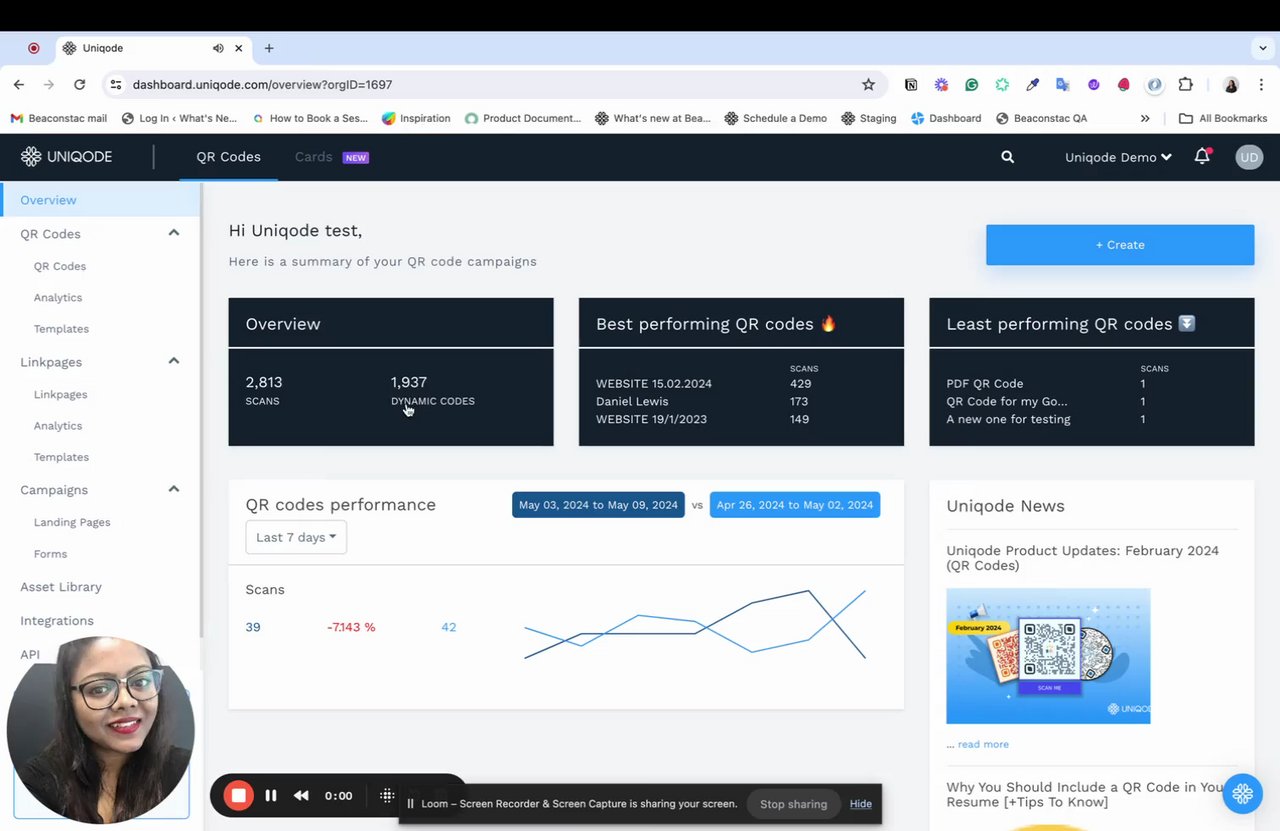Click the eyedropper color picker extension
The width and height of the screenshot is (1280, 831).
(x=1033, y=85)
